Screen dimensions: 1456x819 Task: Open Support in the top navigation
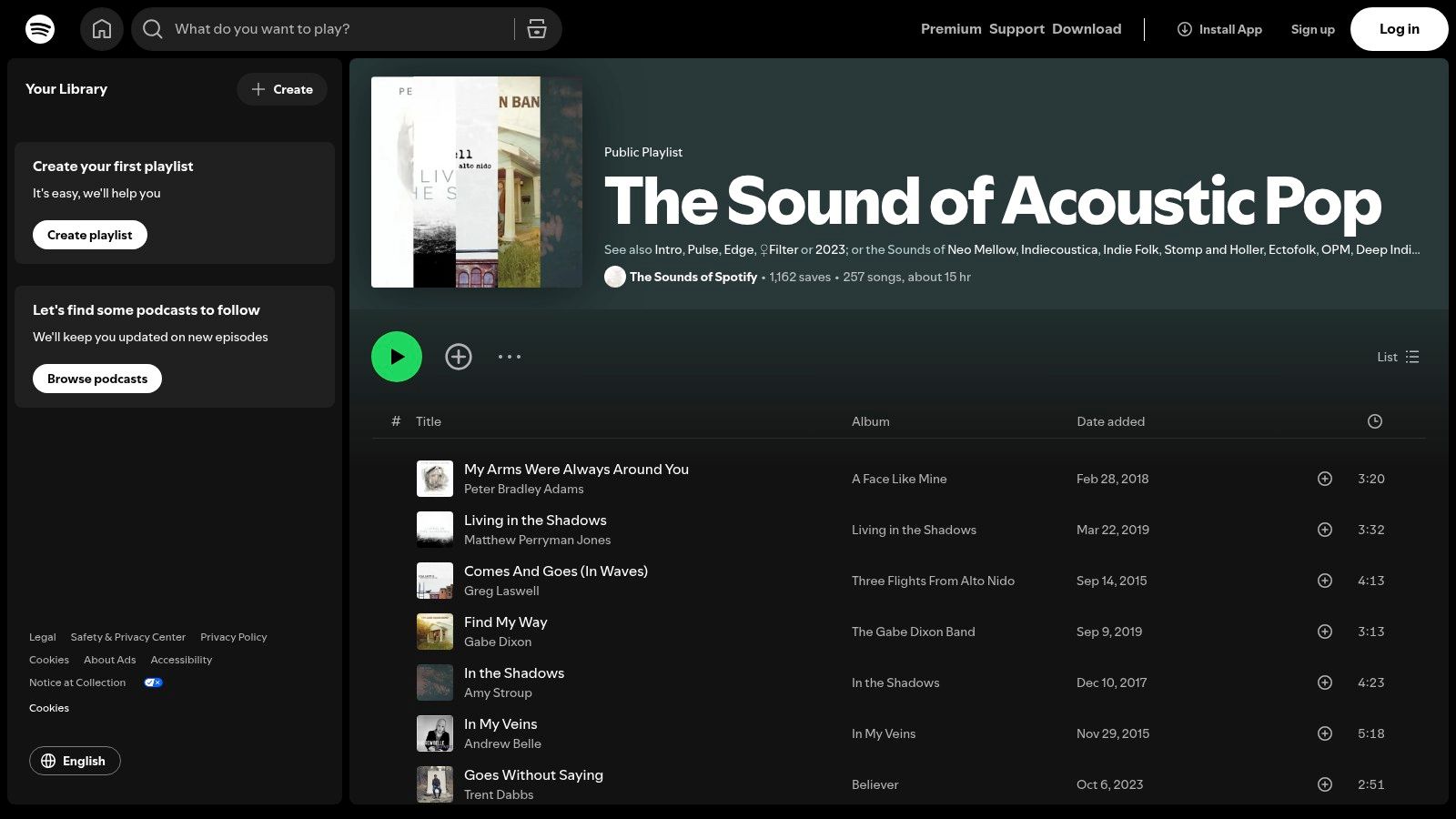1016,29
